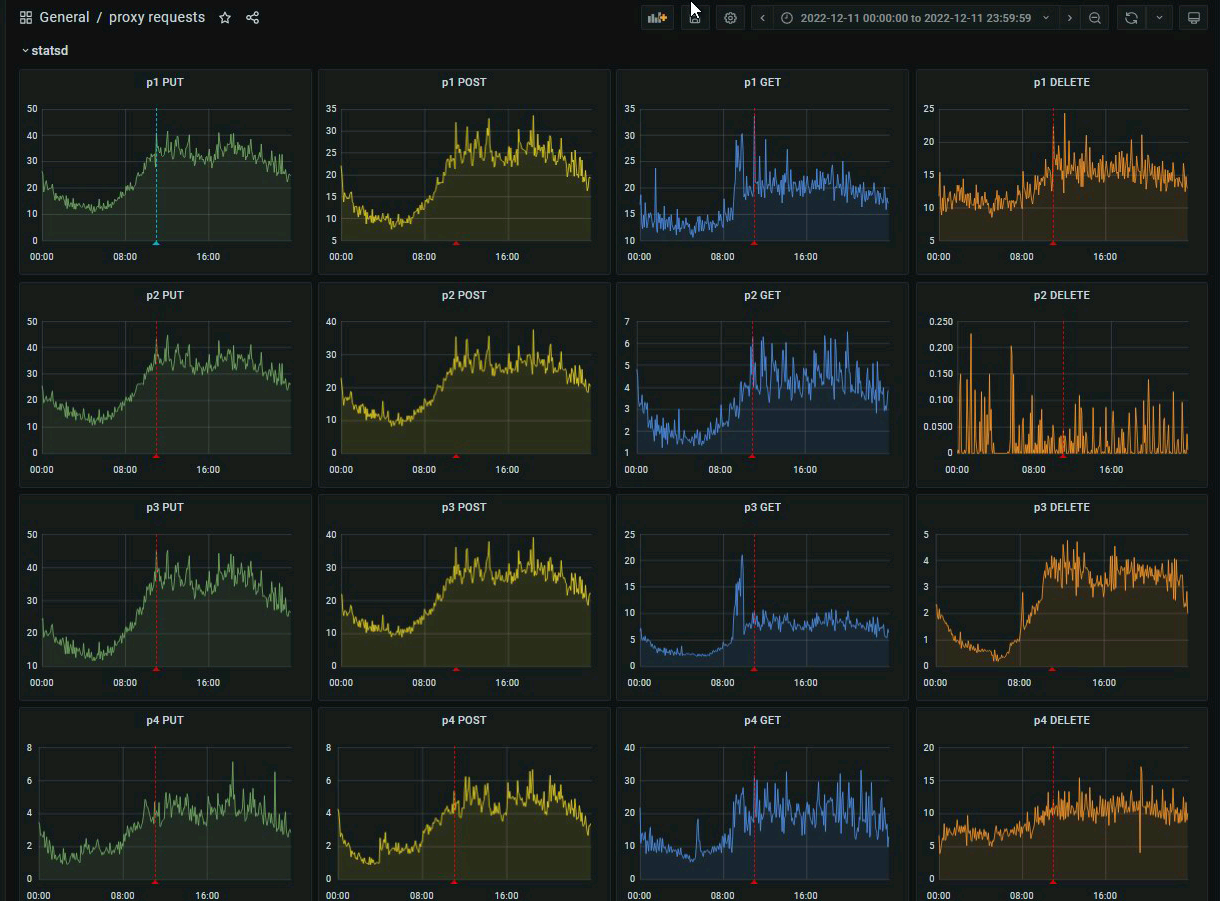Click proxy requests dashboard title
Viewport: 1220px width, 901px height.
[157, 18]
